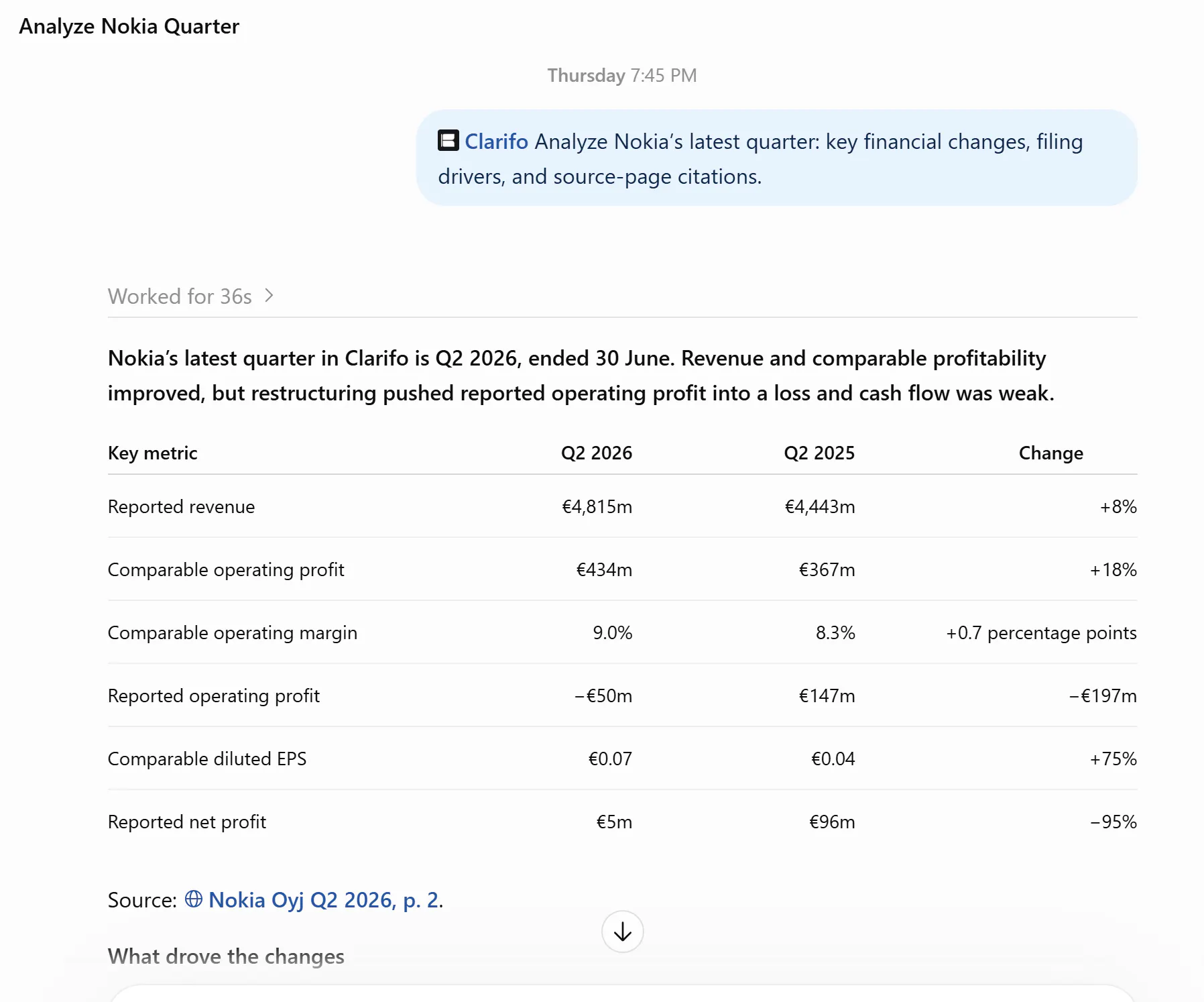1204x1002 pixels.
Task: Click the +8% change value
Action: tap(1118, 506)
